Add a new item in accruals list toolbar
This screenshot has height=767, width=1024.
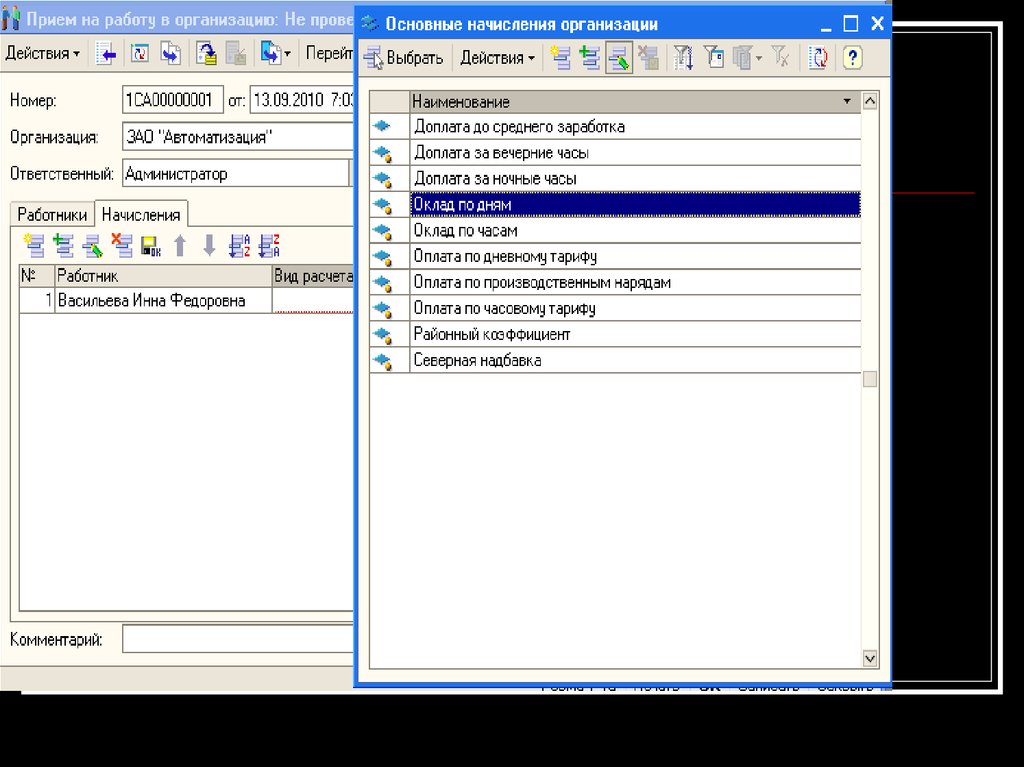(562, 58)
